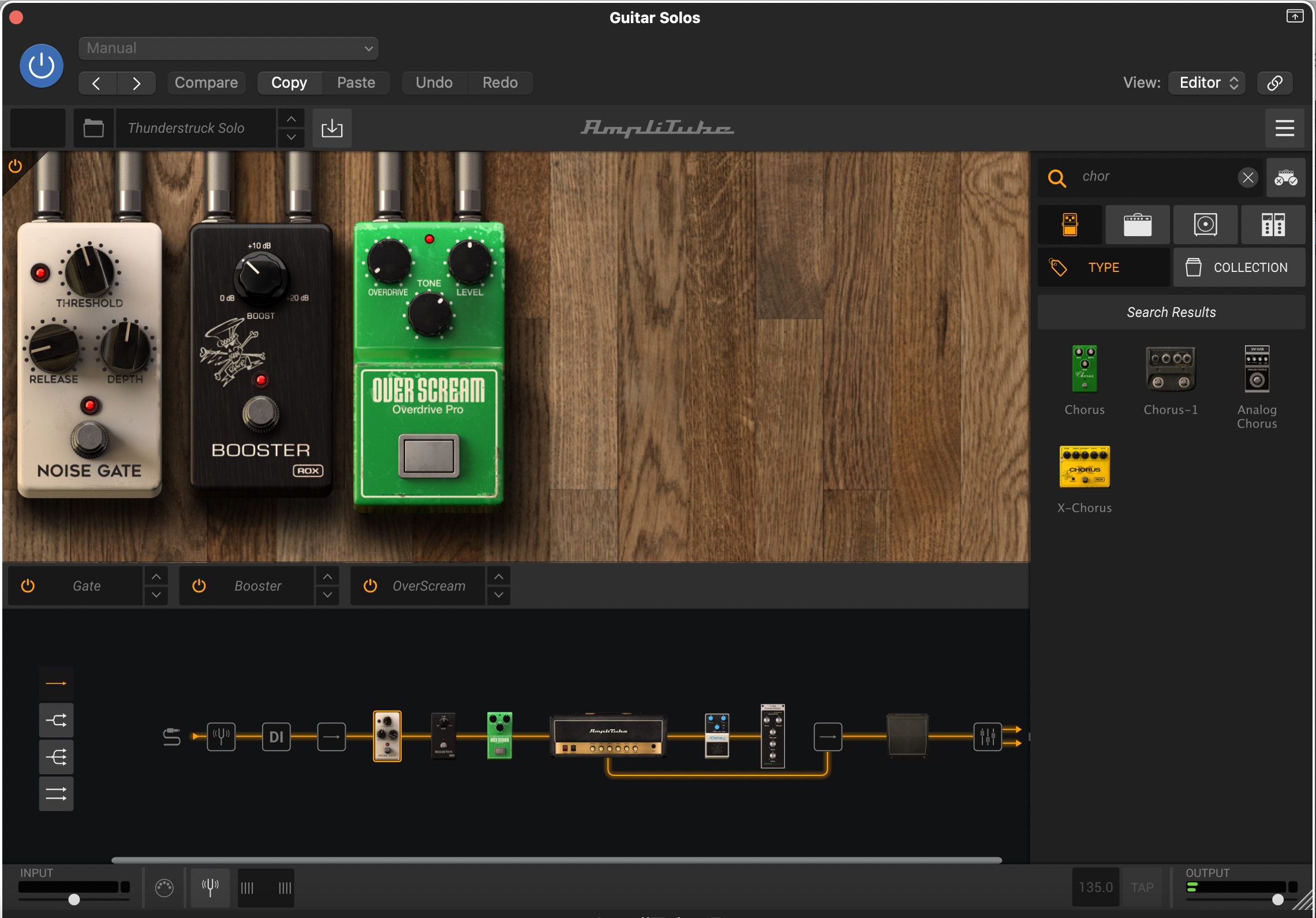Select the cabinet block in chain
1316x918 pixels.
[907, 735]
